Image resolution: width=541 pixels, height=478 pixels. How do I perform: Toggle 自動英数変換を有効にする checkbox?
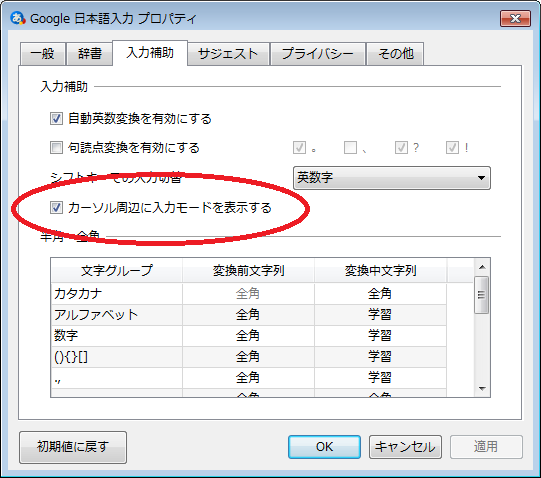(x=56, y=119)
